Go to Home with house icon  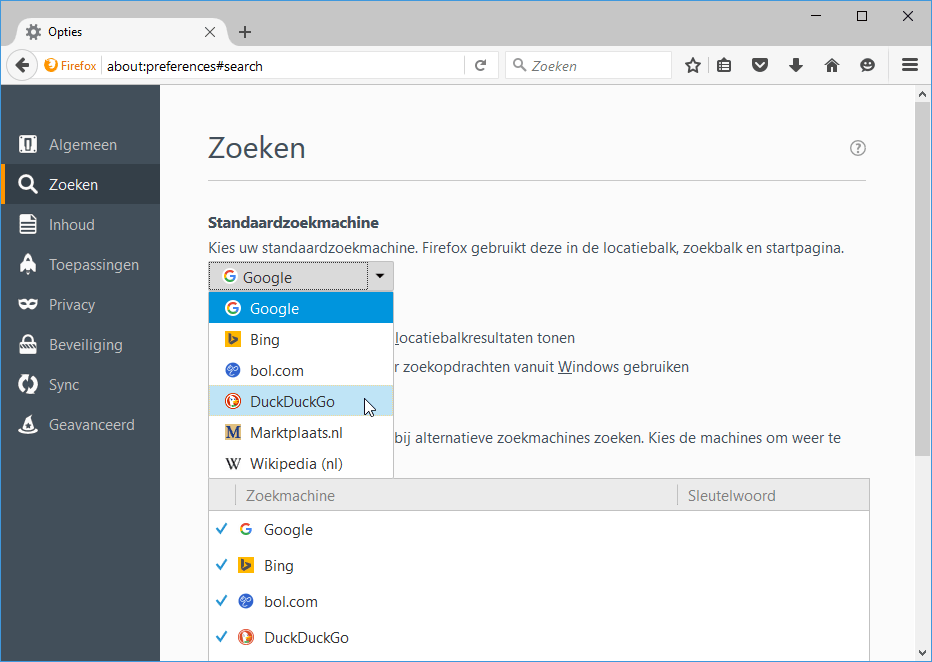pyautogui.click(x=831, y=66)
